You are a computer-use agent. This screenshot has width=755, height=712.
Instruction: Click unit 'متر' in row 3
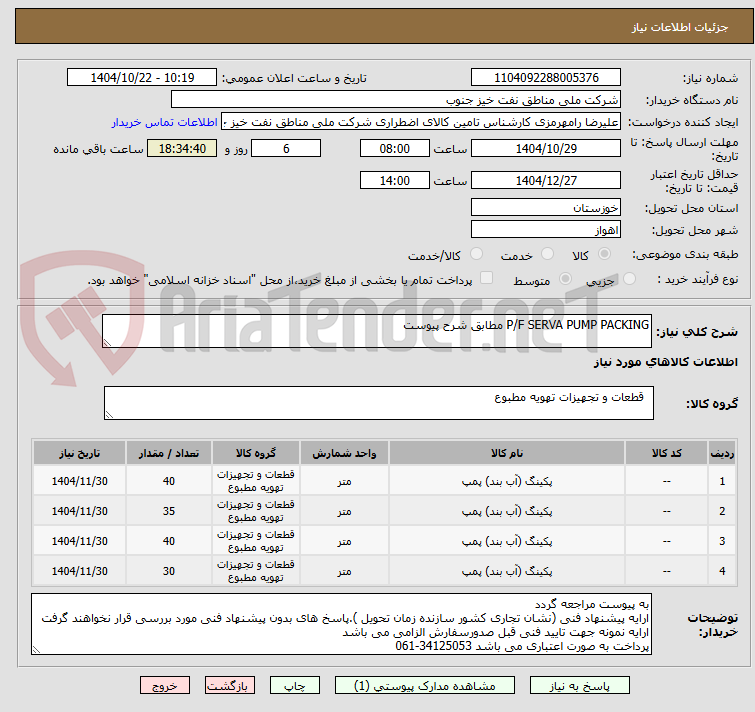[x=344, y=541]
